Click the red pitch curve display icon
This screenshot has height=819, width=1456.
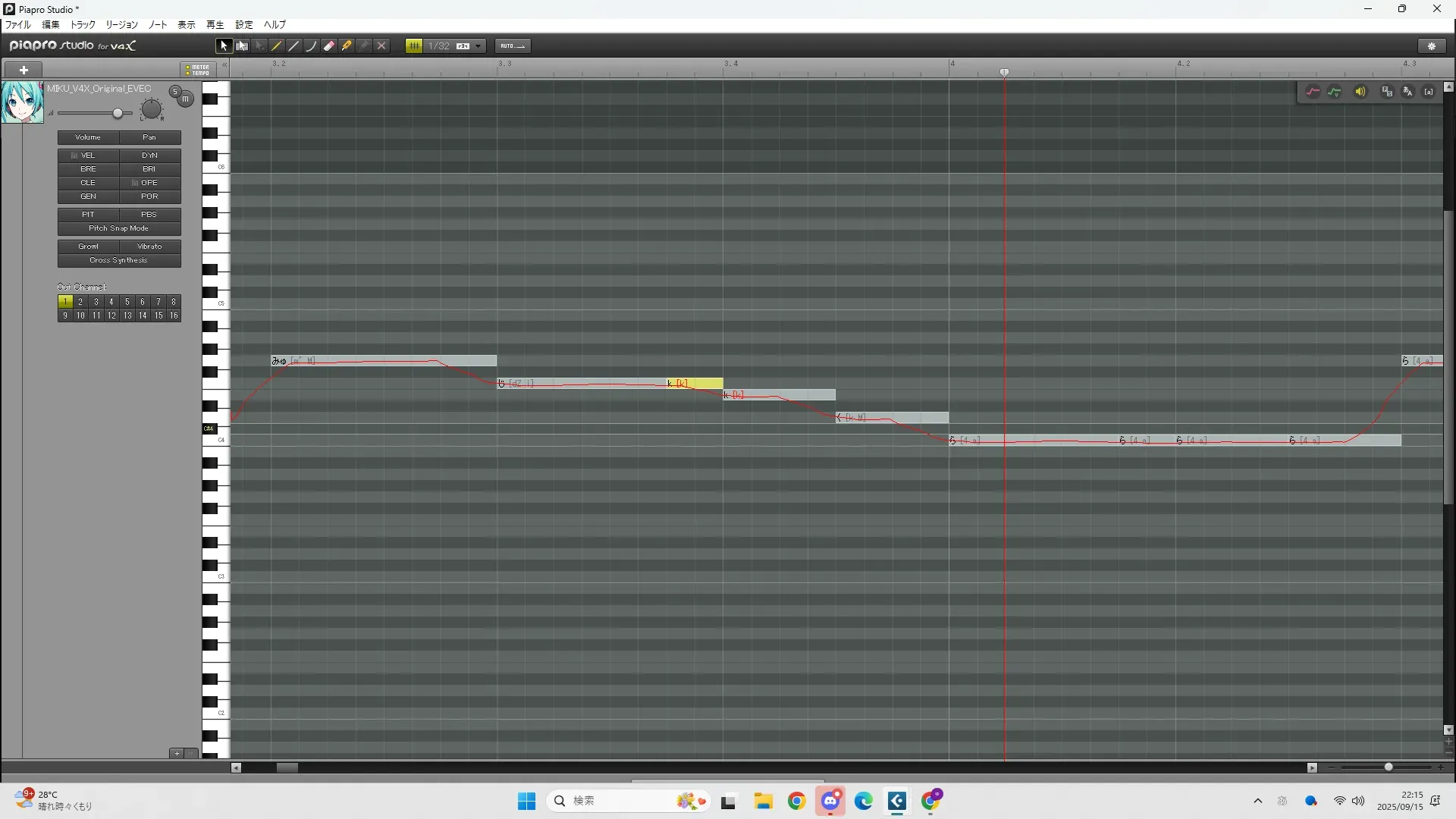pos(1313,92)
